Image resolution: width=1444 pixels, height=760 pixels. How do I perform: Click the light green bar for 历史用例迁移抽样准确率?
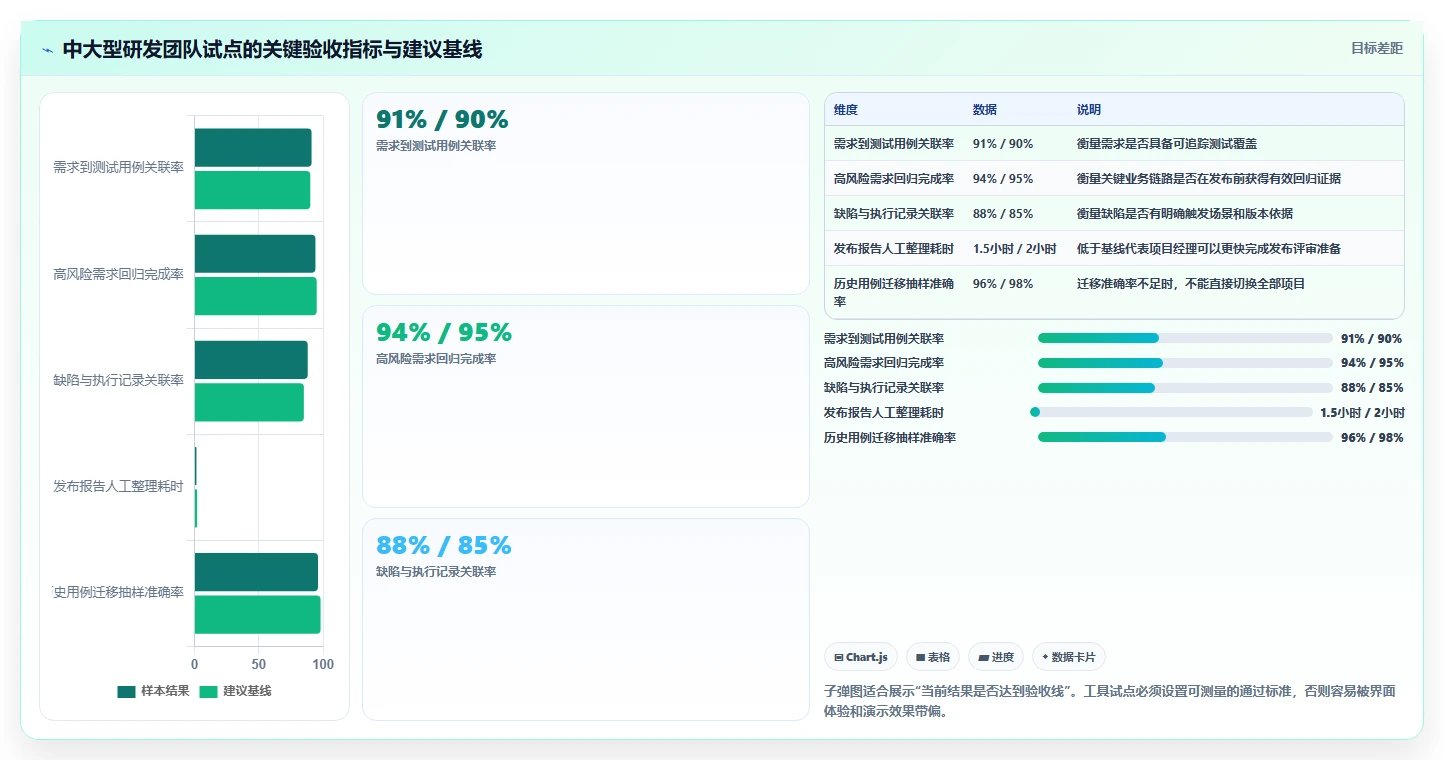tap(258, 615)
